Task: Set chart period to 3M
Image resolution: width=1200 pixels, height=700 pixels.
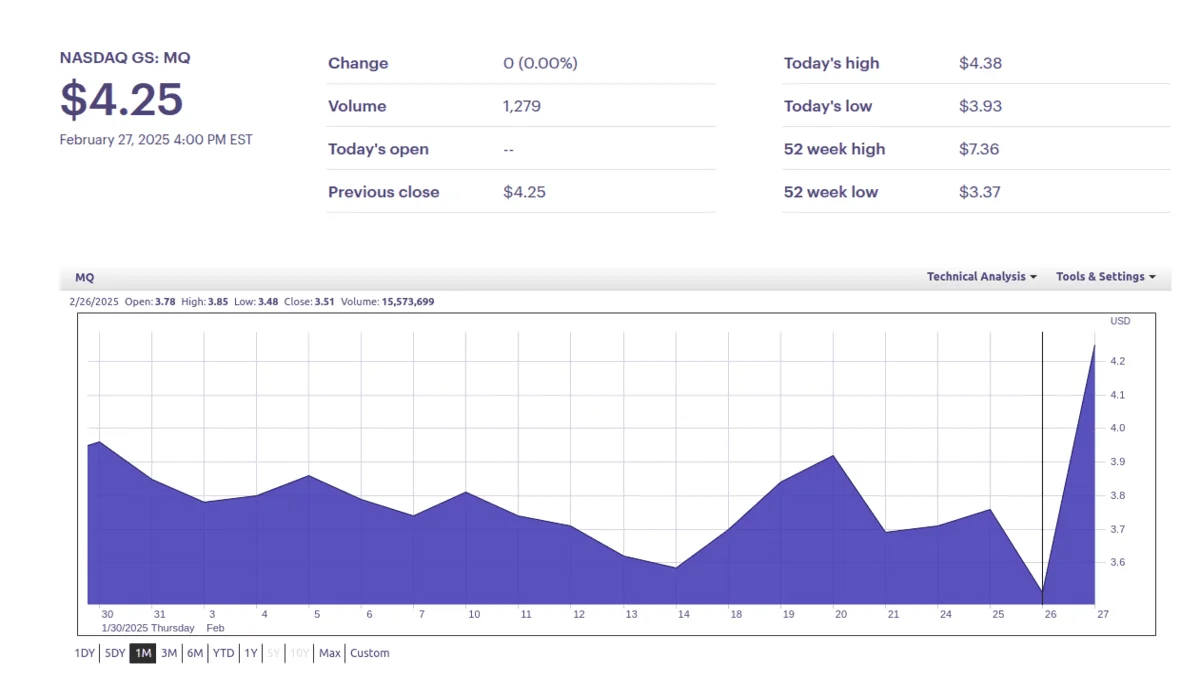Action: pyautogui.click(x=169, y=654)
